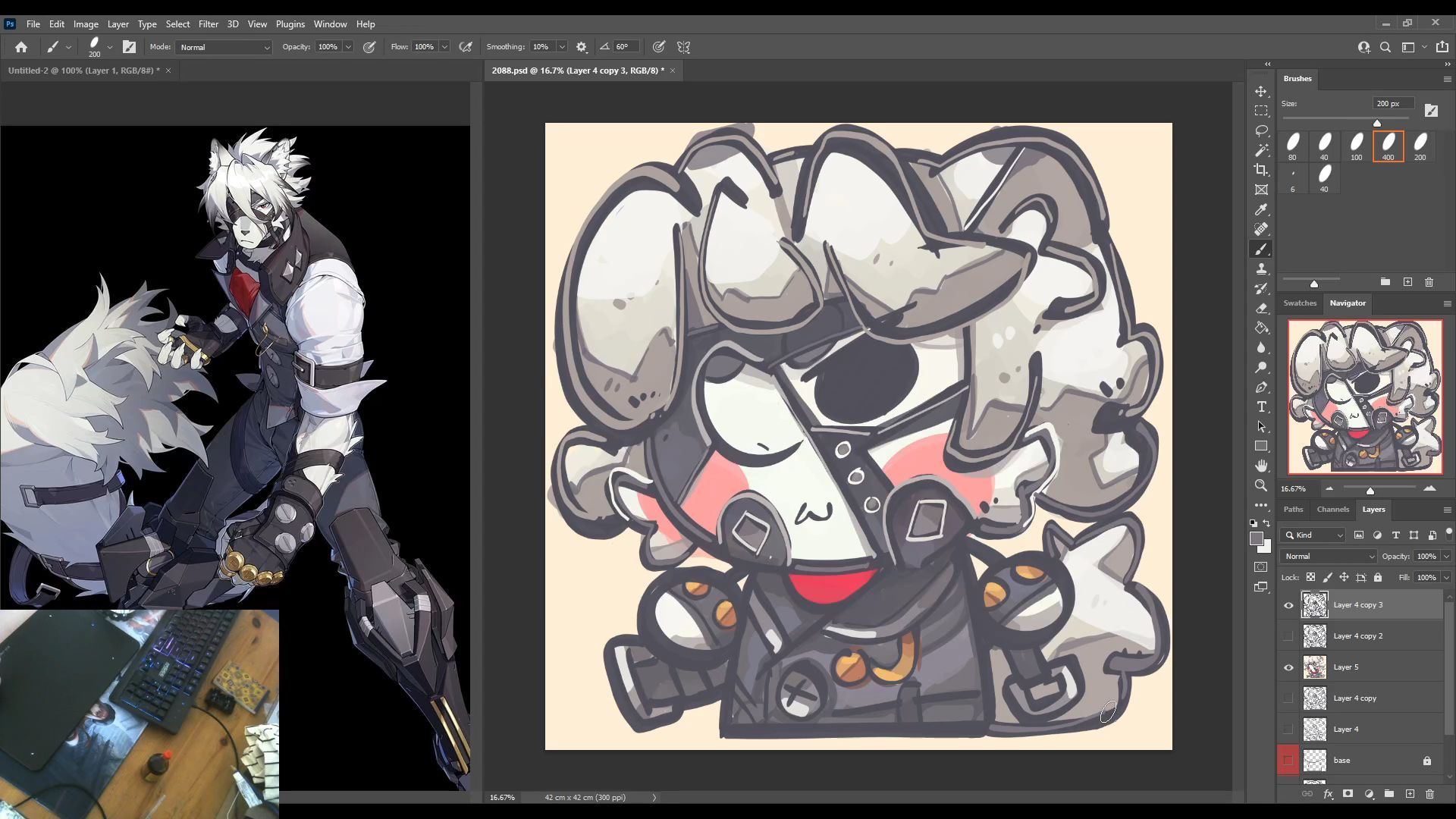
Task: Select the Dodge tool
Action: 1261,367
